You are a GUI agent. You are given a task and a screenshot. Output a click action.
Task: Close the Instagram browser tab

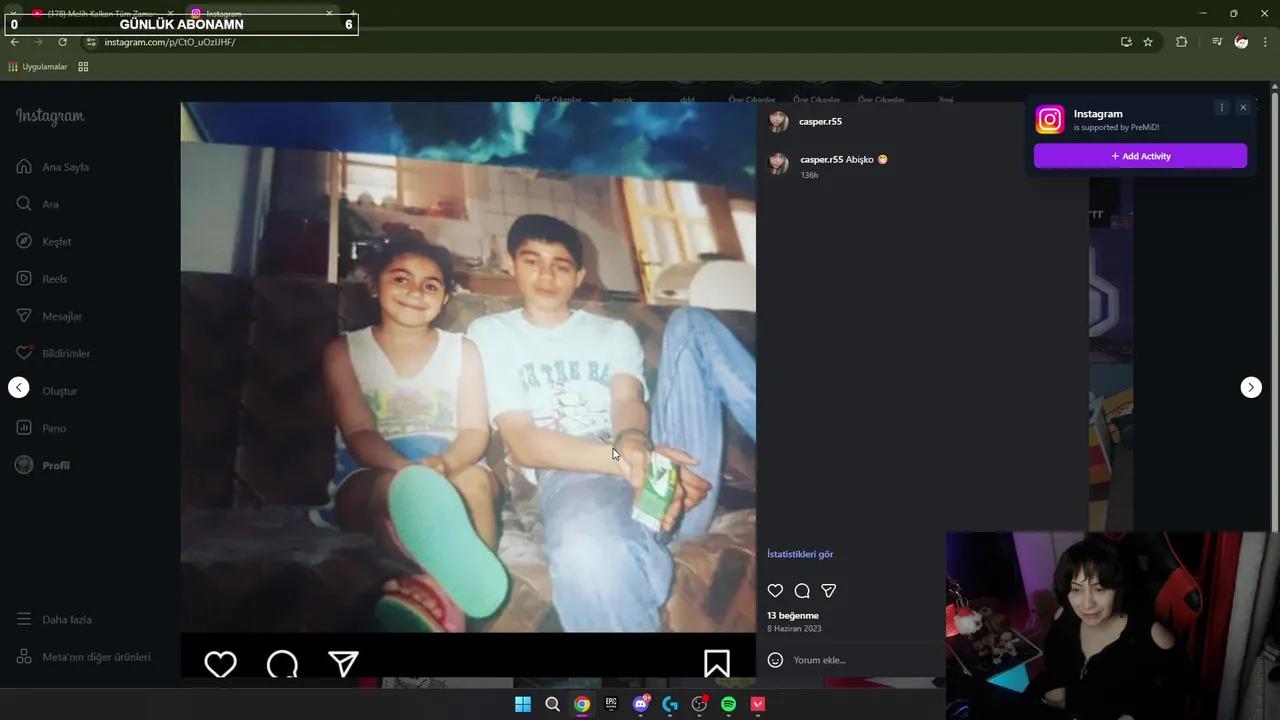(329, 13)
